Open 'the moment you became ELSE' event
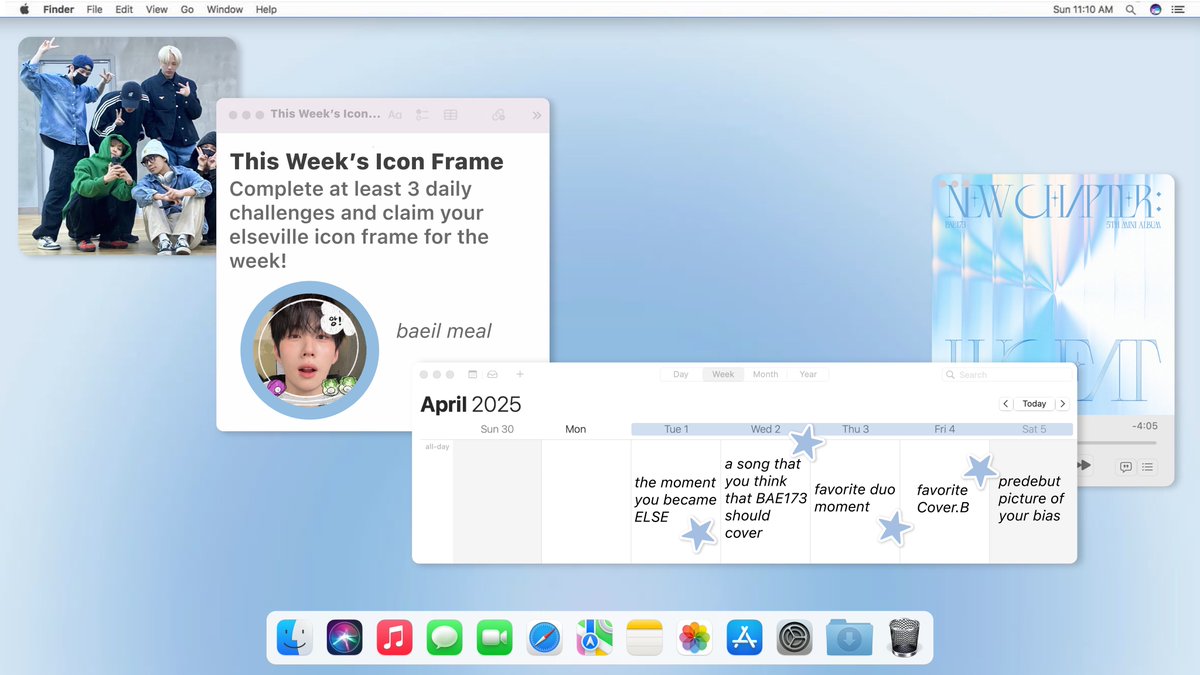This screenshot has height=675, width=1200. point(675,500)
